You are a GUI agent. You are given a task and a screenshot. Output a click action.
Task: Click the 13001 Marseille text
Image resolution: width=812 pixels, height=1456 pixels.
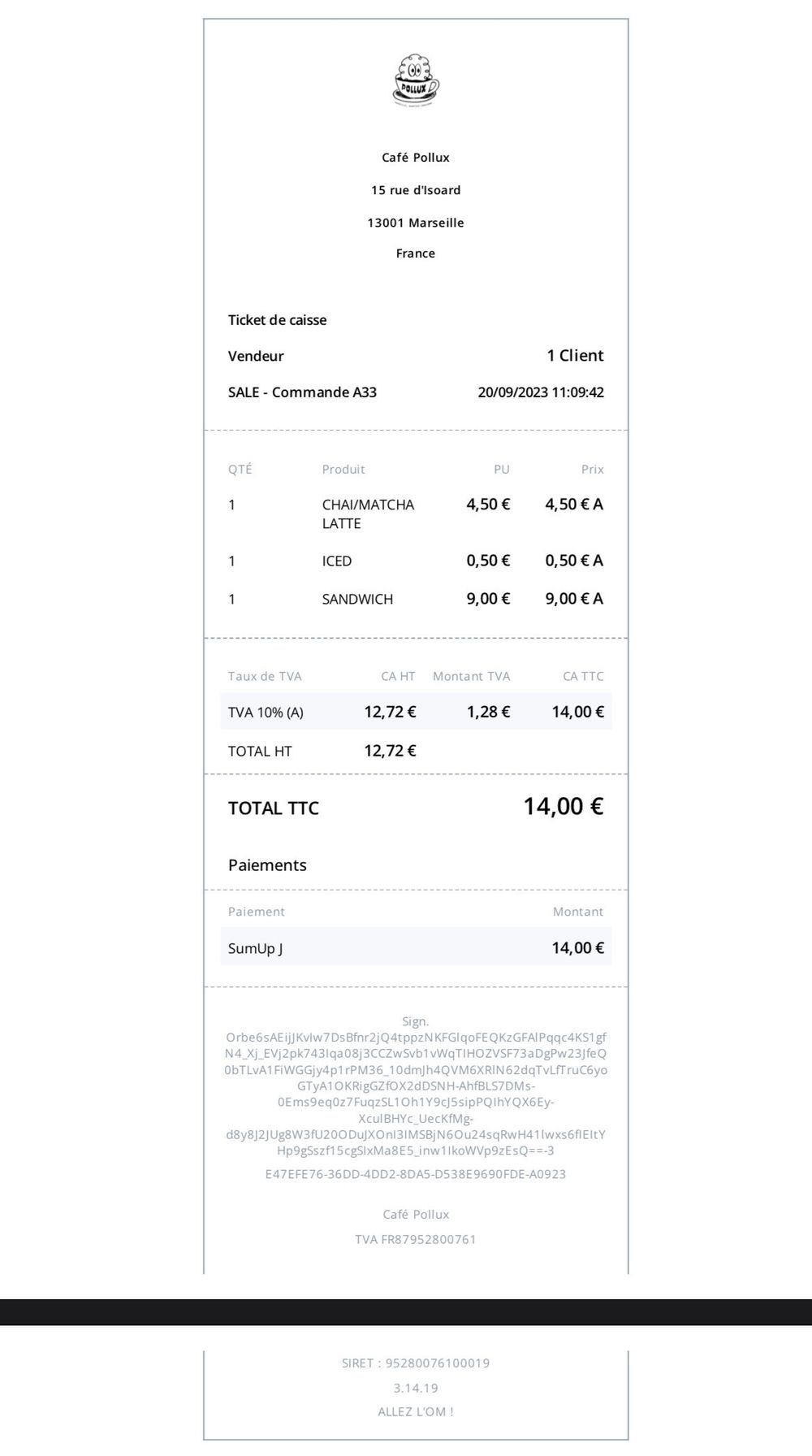click(415, 223)
